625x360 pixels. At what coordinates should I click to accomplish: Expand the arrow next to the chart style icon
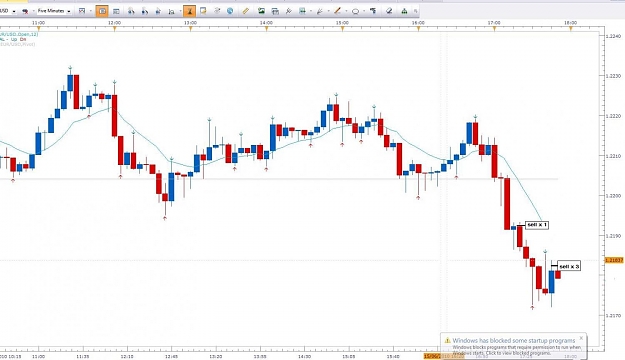(33, 11)
